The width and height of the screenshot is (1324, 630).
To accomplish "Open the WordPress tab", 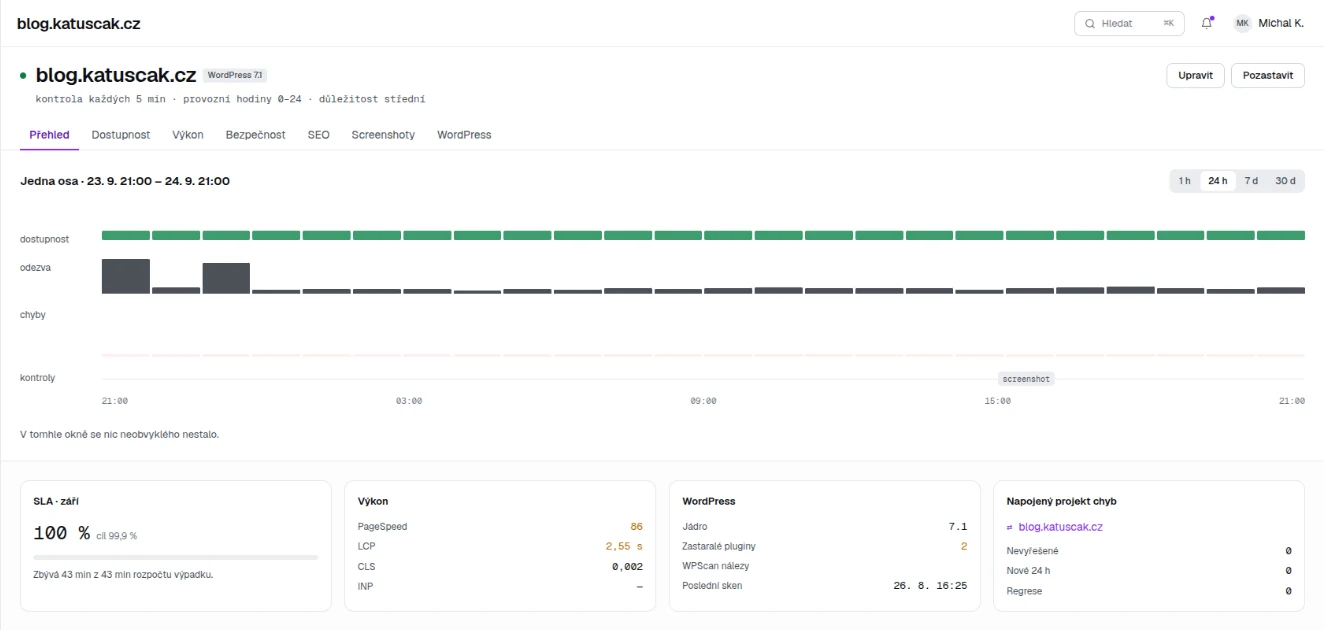I will coord(464,135).
